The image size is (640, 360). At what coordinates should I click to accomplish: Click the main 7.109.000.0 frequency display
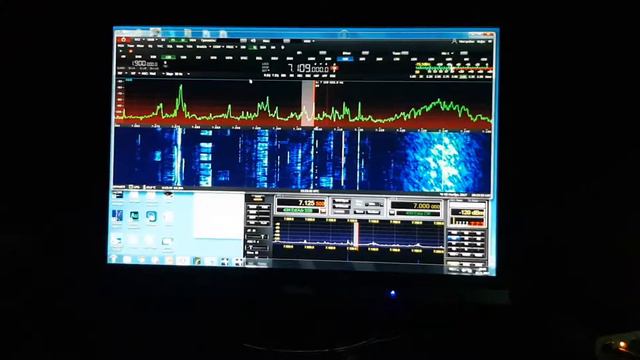click(309, 69)
